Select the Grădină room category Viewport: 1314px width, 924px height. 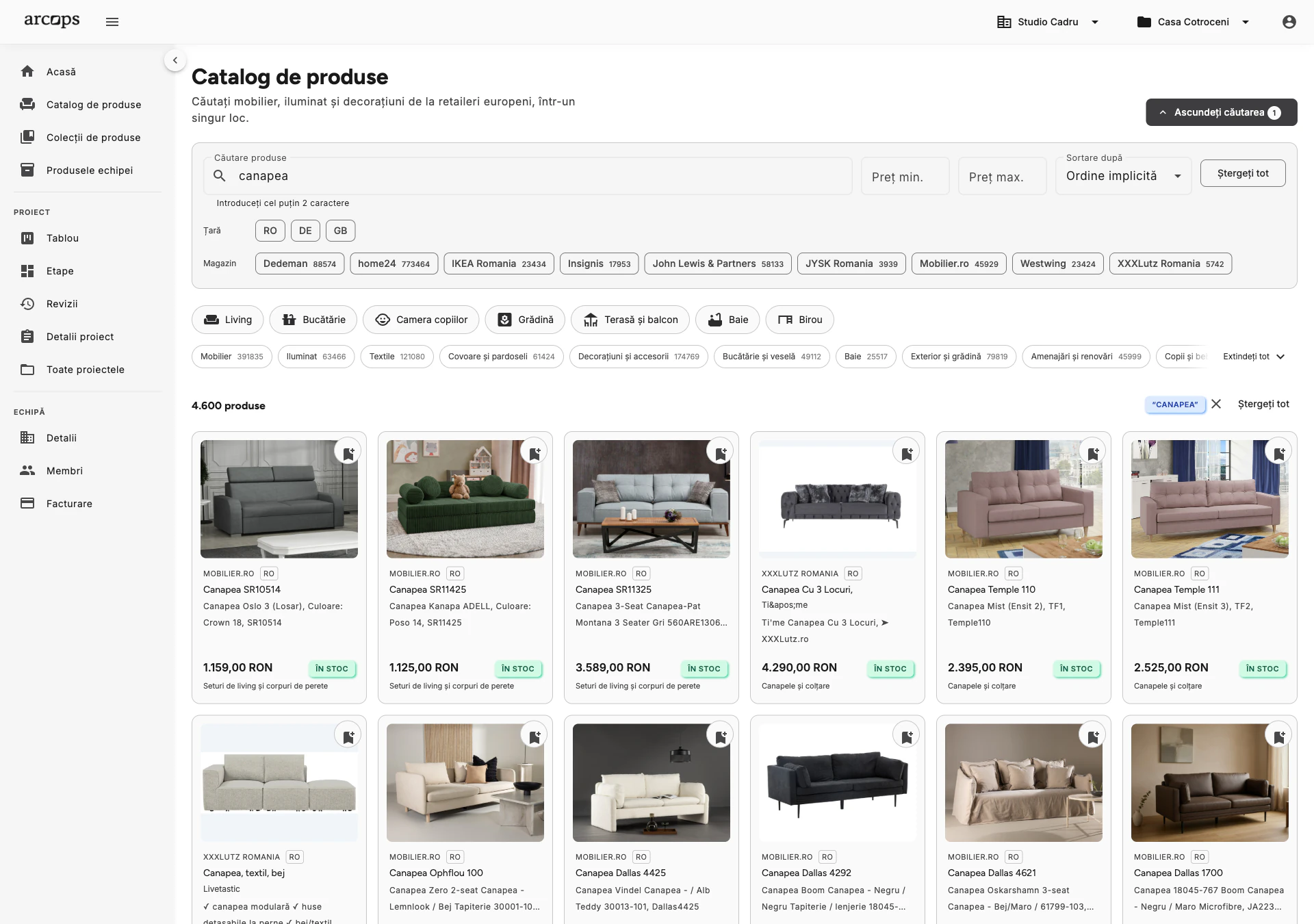tap(525, 320)
